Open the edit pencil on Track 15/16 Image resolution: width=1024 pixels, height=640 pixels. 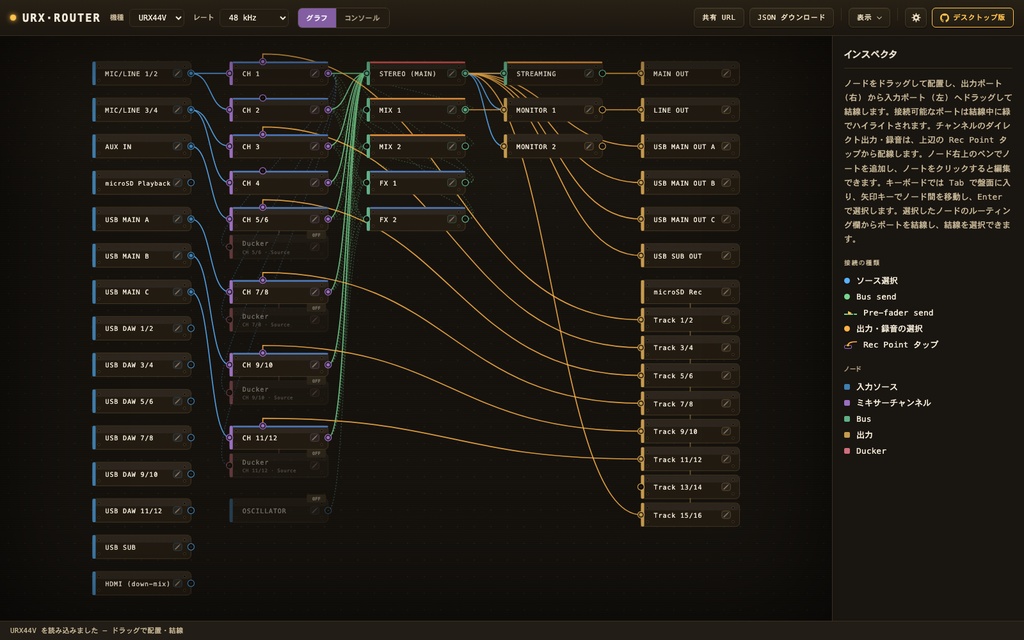tap(726, 515)
